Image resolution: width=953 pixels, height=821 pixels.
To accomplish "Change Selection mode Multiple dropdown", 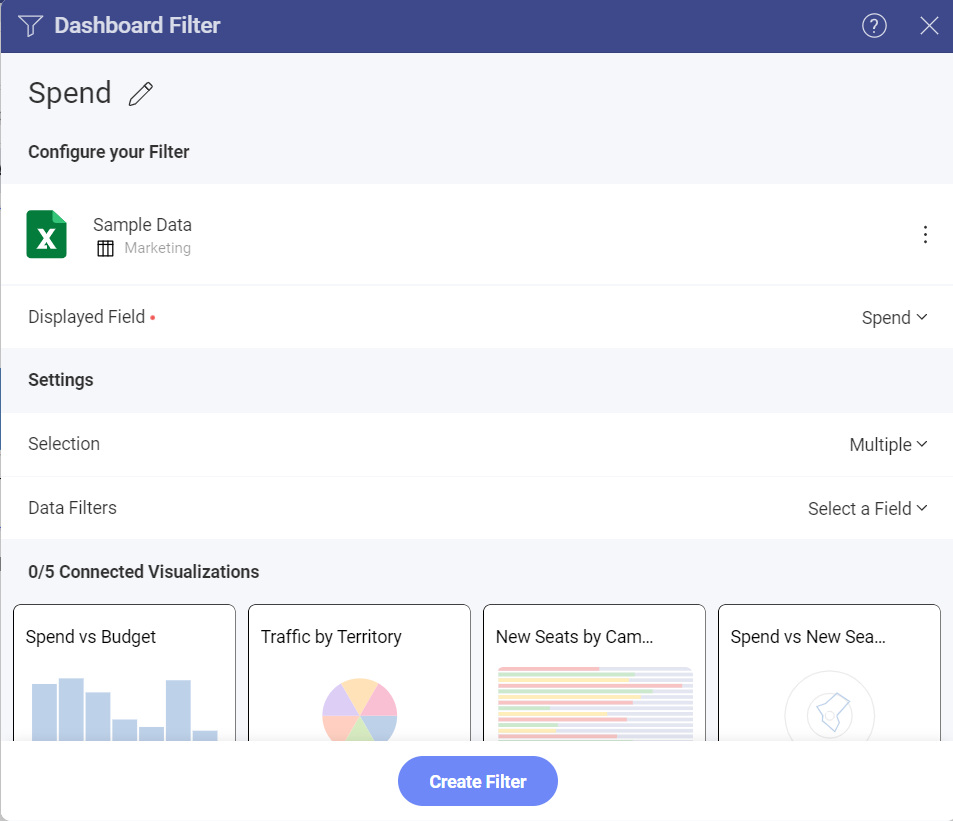I will pyautogui.click(x=888, y=444).
